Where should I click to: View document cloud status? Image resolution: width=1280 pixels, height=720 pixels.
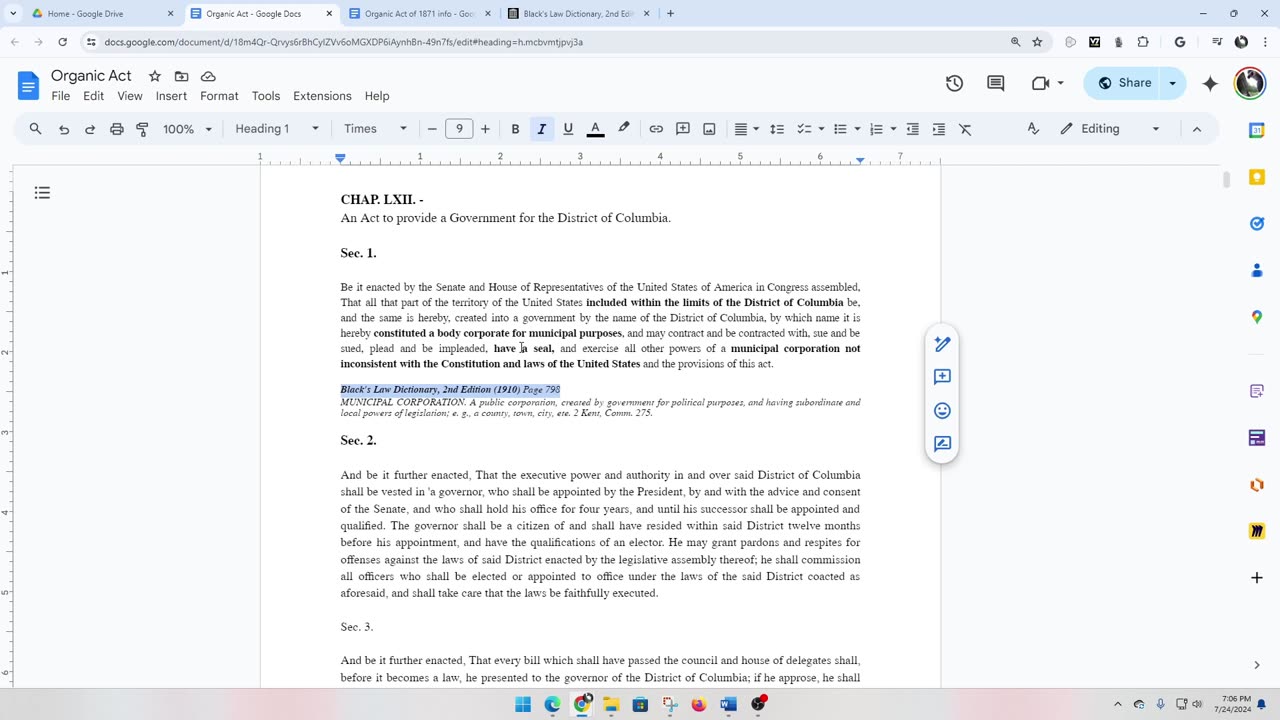(x=208, y=76)
